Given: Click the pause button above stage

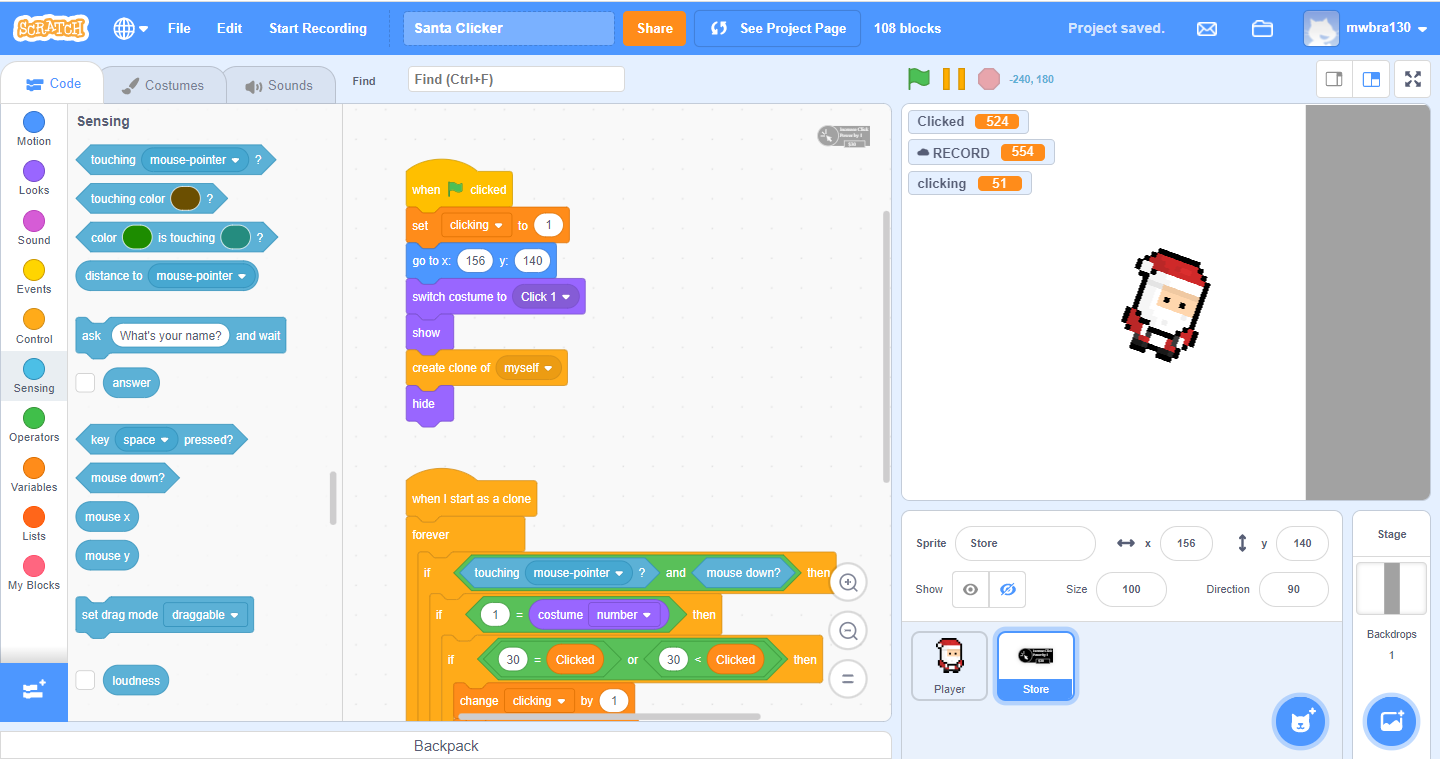Looking at the screenshot, I should tap(954, 79).
